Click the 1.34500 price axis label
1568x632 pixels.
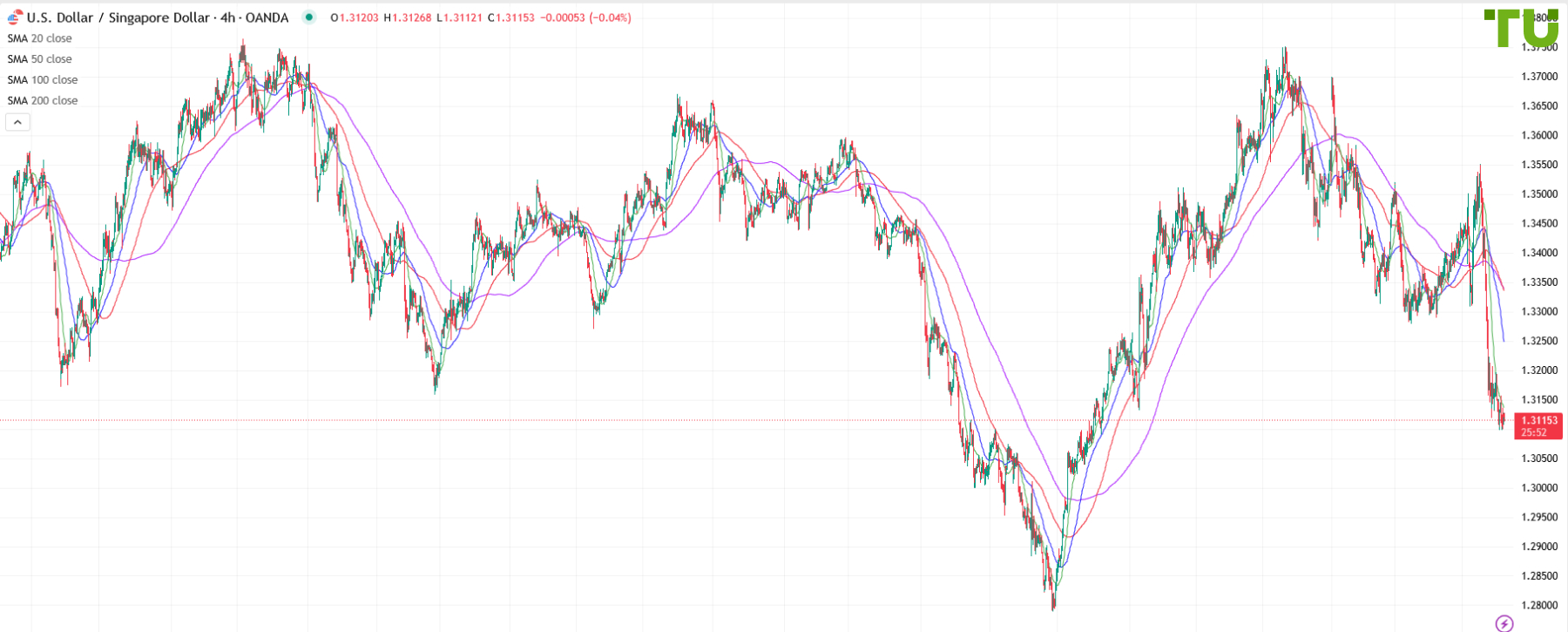(x=1539, y=224)
